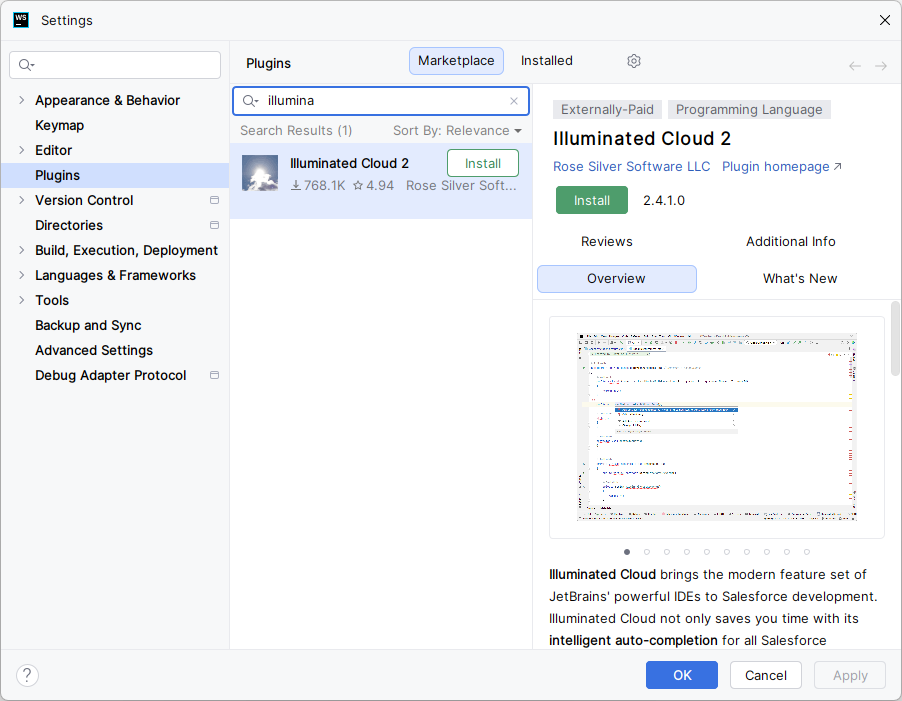Switch to the Marketplace tab
Screen dimensions: 902x701
pyautogui.click(x=456, y=61)
